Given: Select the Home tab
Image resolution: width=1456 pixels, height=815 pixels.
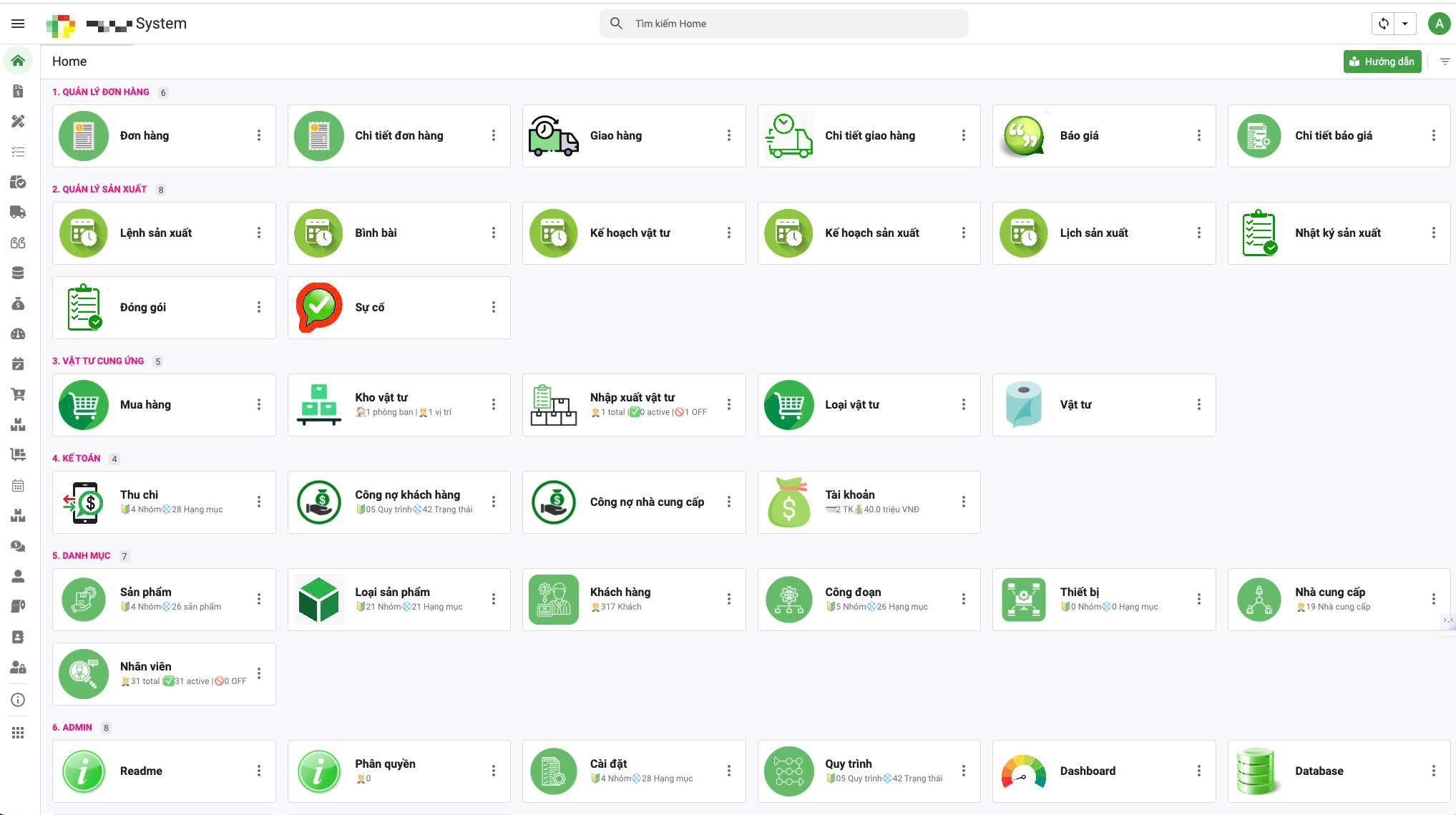Looking at the screenshot, I should (69, 62).
